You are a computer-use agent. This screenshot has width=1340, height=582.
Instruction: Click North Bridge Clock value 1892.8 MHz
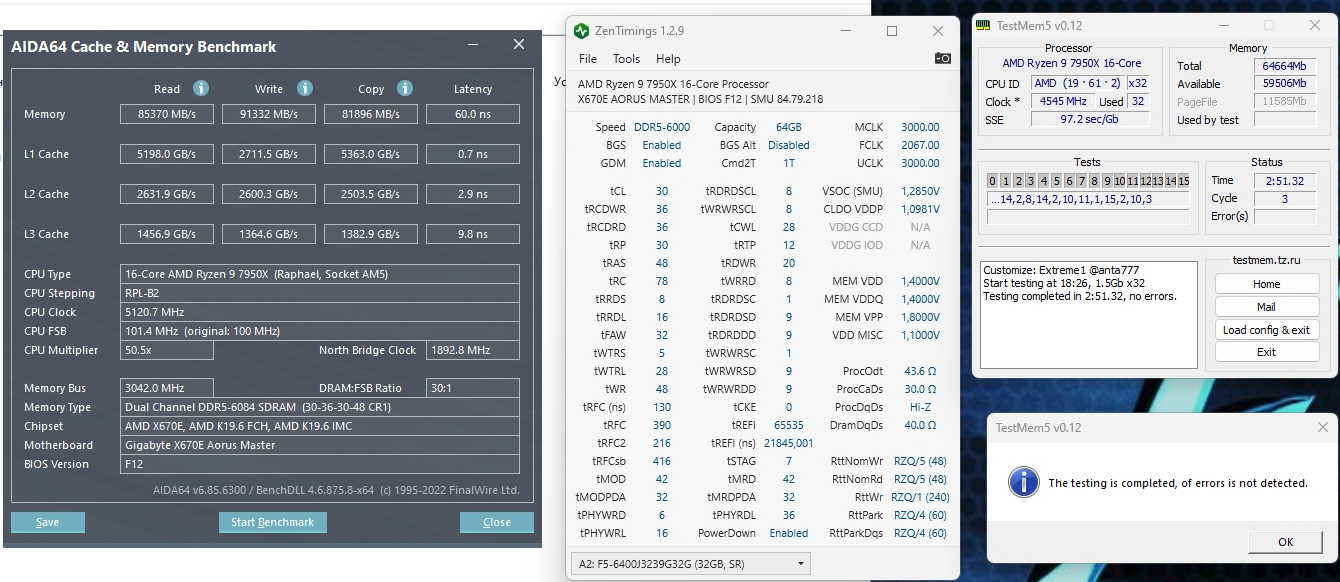point(473,350)
